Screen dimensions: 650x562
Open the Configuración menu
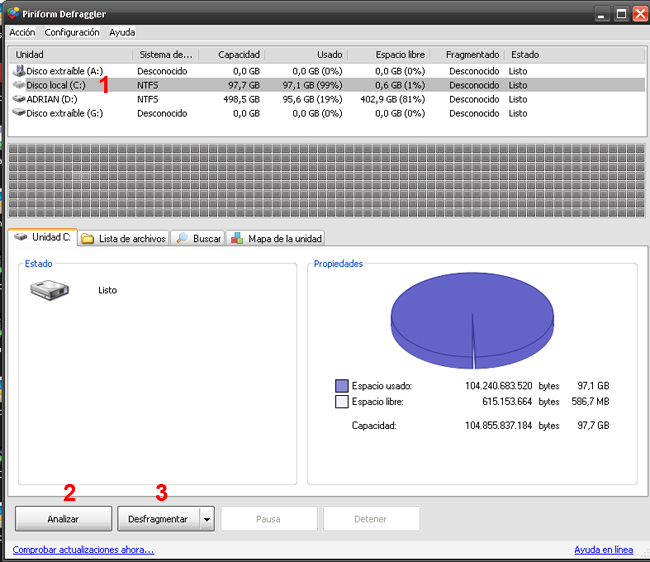[x=72, y=32]
